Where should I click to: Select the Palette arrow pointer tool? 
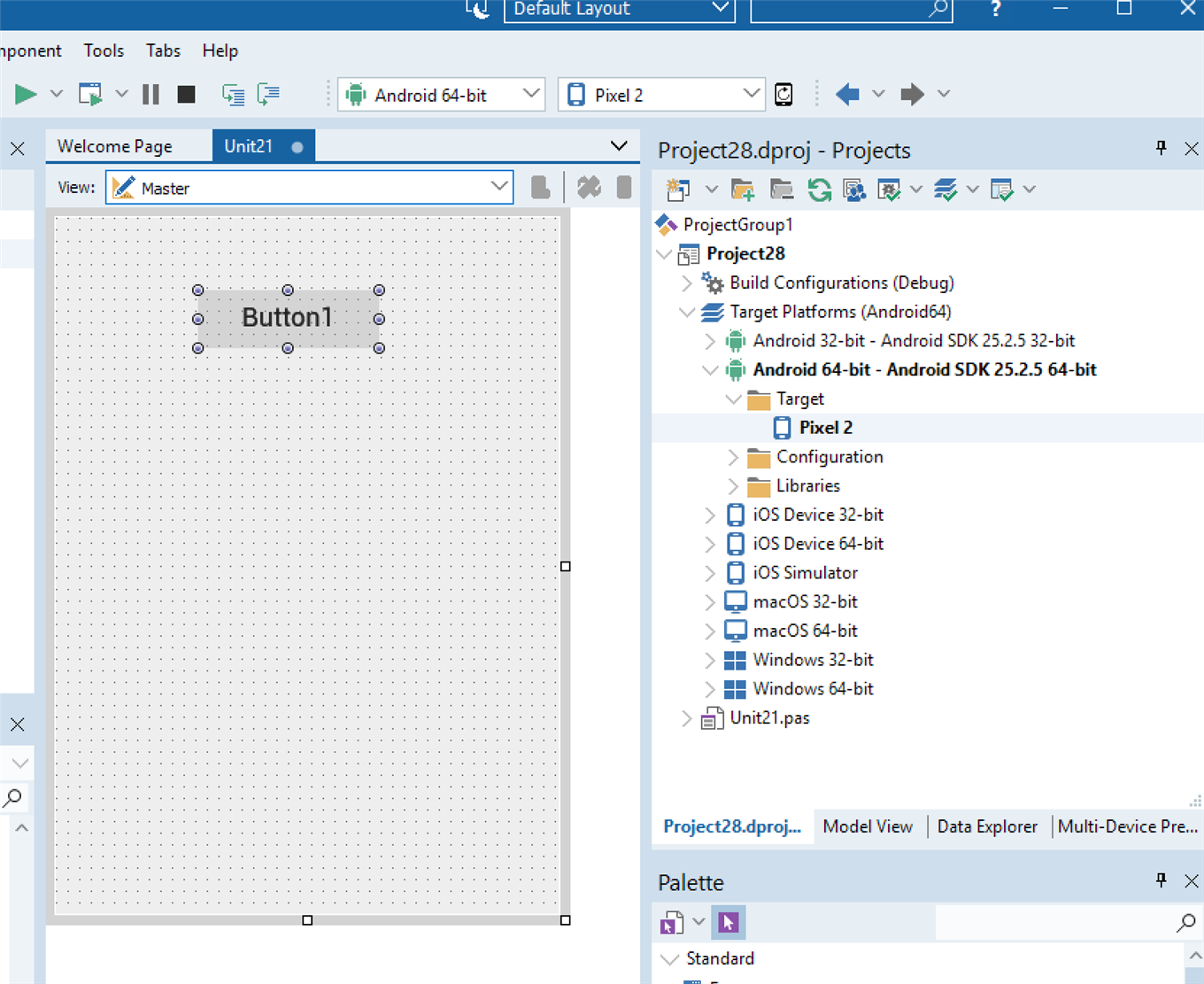(x=729, y=922)
